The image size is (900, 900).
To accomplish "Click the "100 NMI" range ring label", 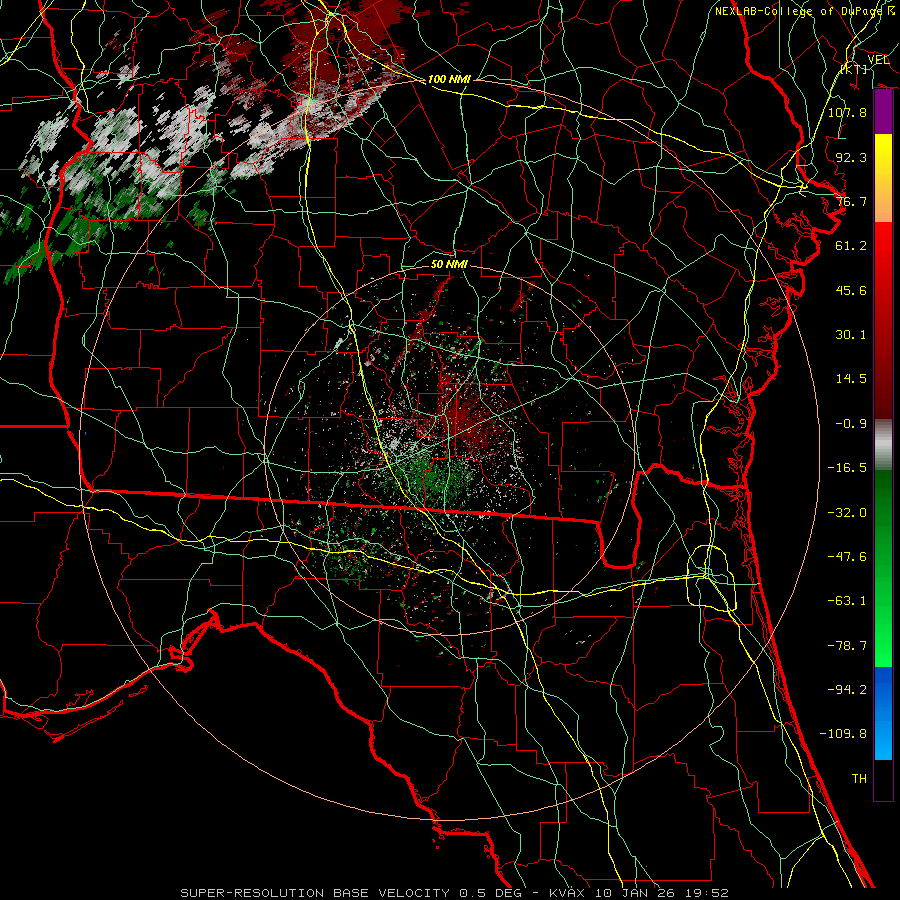I will click(x=449, y=79).
